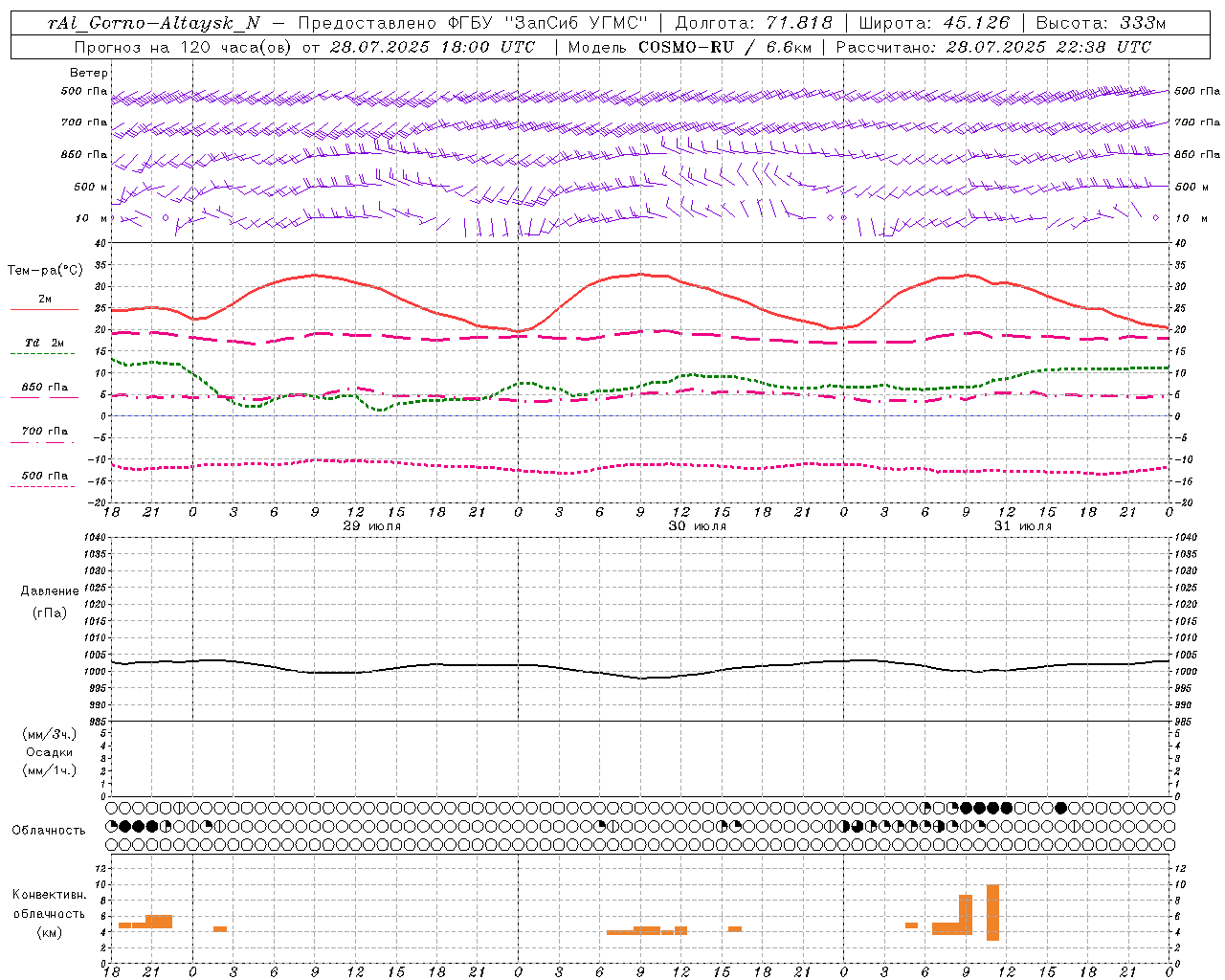Click the Ветер panel label
Viewport: 1225px width, 980px height.
pos(89,73)
